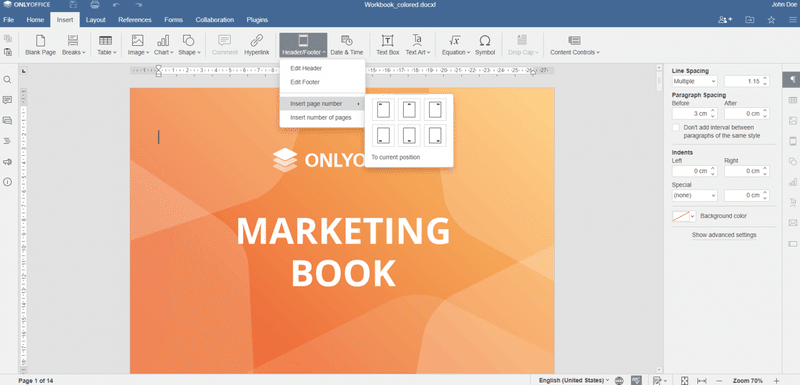Choose Edit Footer menu item

(322, 82)
